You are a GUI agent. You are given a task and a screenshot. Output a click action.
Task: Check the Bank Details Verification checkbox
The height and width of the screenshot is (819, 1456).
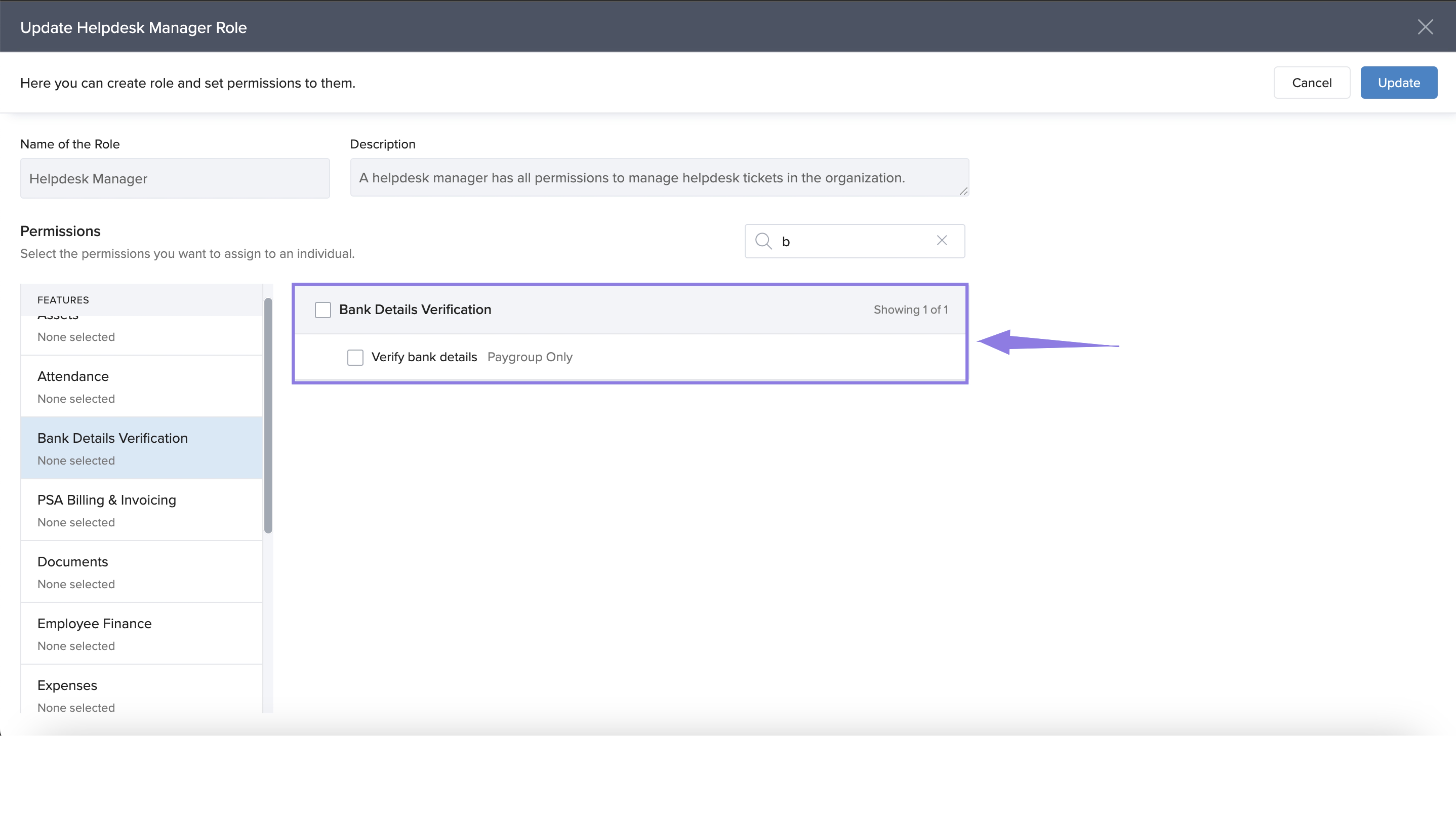pyautogui.click(x=323, y=310)
